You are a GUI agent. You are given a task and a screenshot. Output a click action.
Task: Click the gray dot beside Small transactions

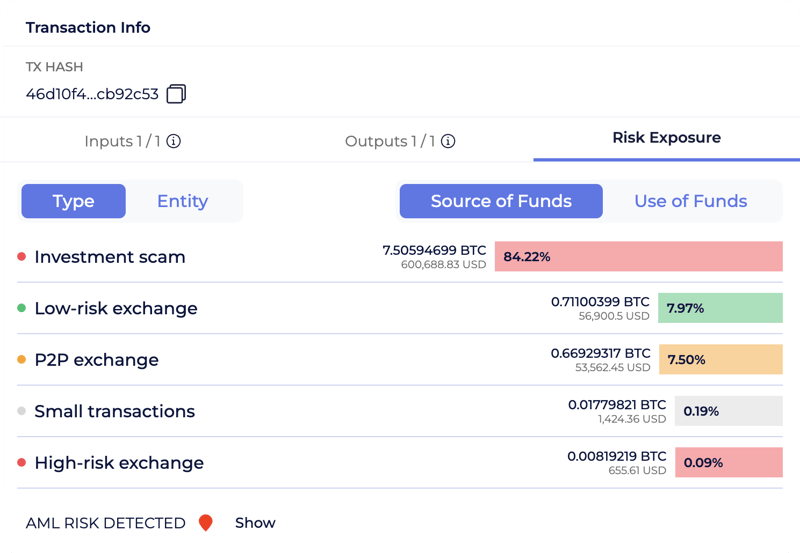pos(21,411)
